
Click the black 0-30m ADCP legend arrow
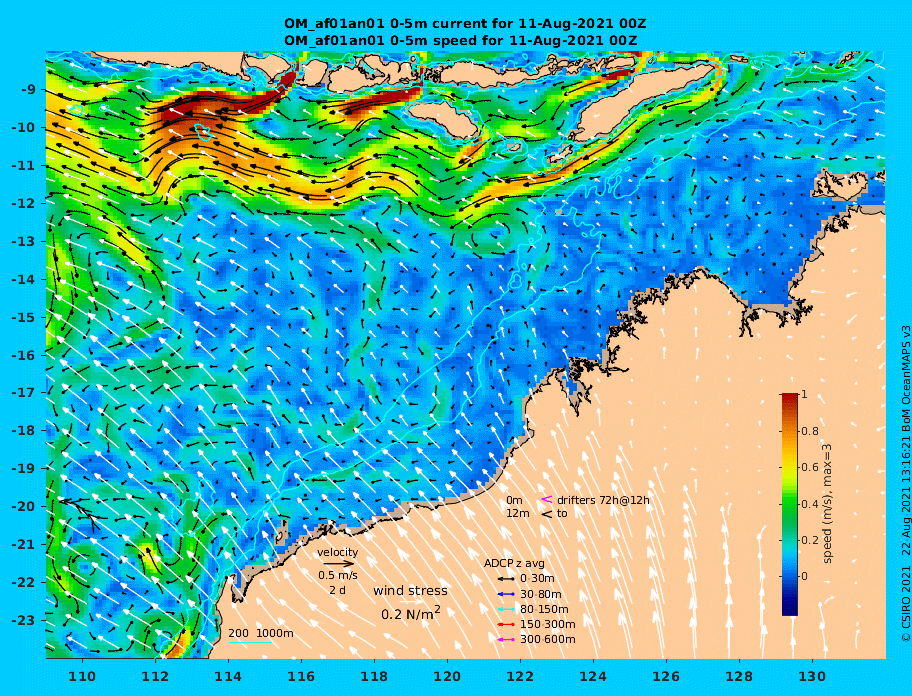(506, 579)
